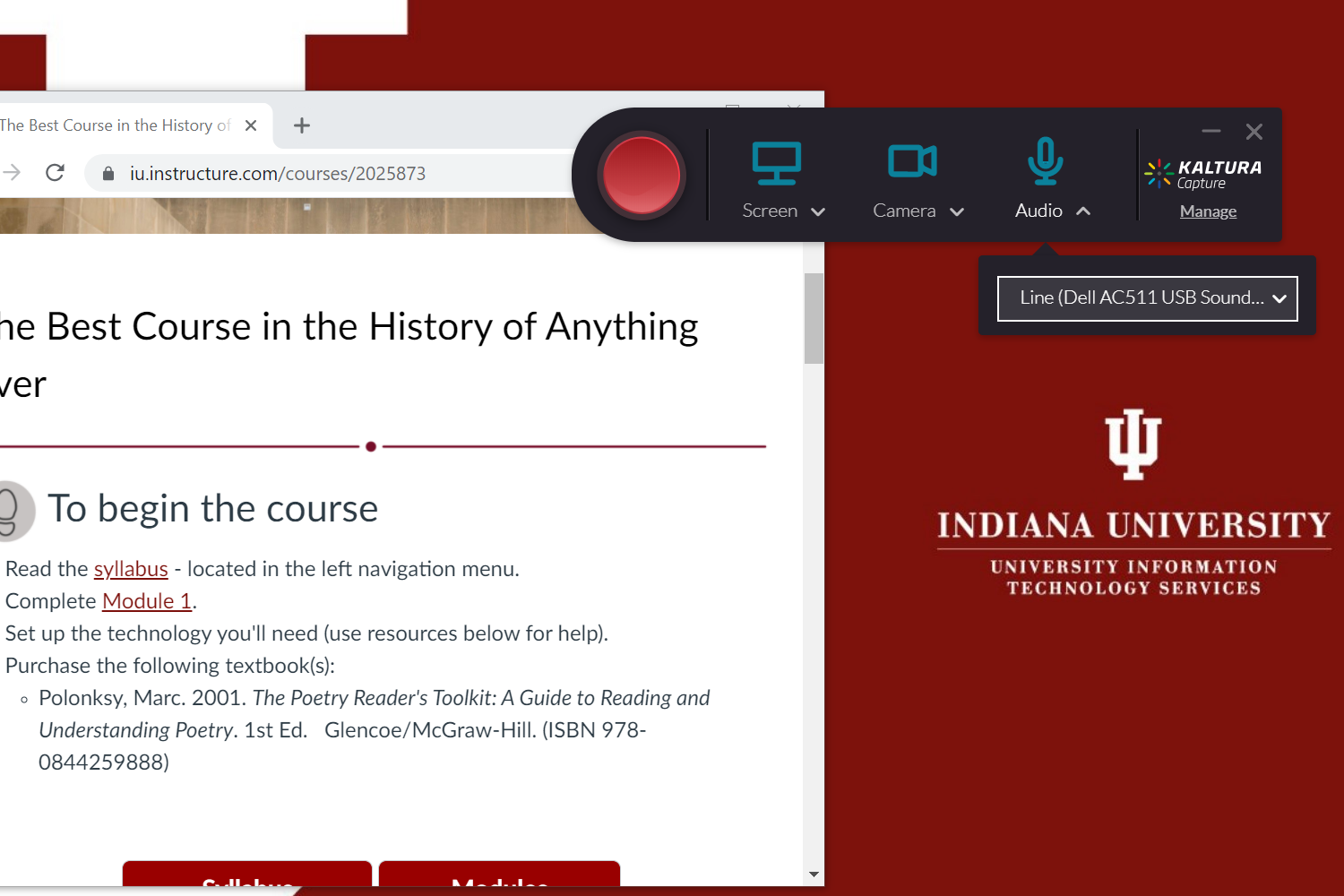Click the browser vertical scrollbar thumb
The image size is (1344, 896).
(x=814, y=318)
